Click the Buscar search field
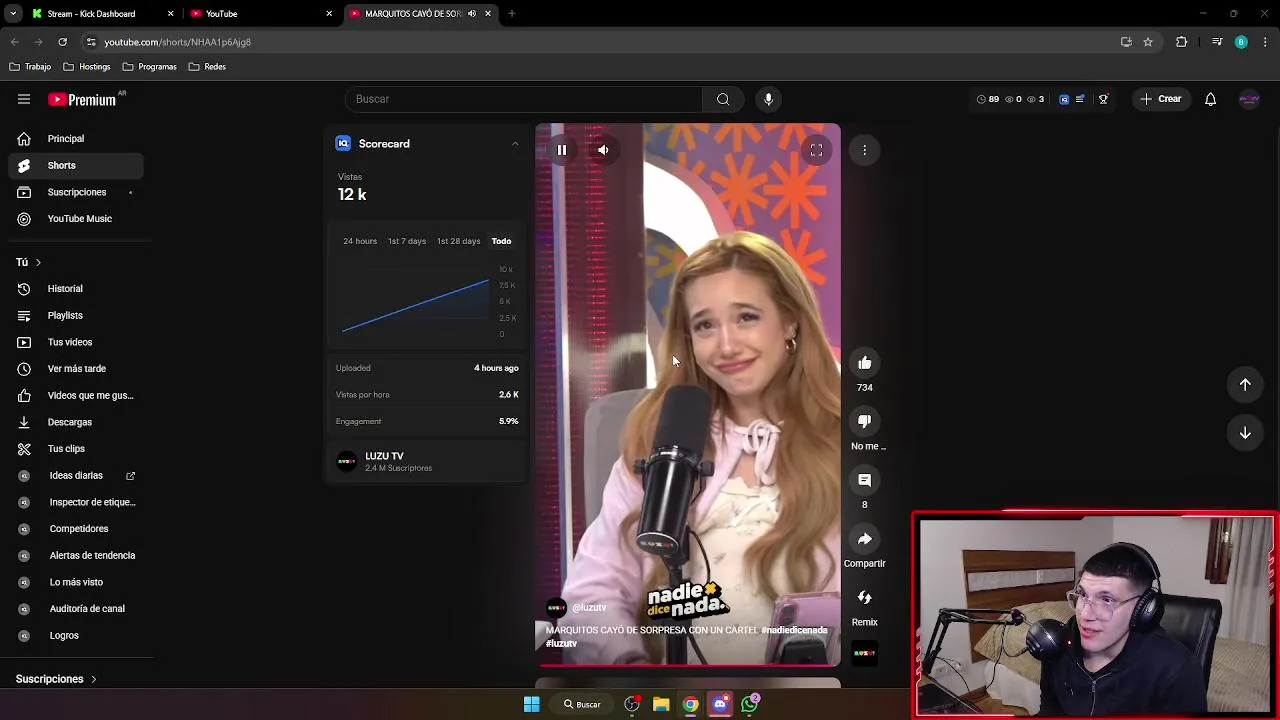Viewport: 1280px width, 720px height. [x=524, y=99]
